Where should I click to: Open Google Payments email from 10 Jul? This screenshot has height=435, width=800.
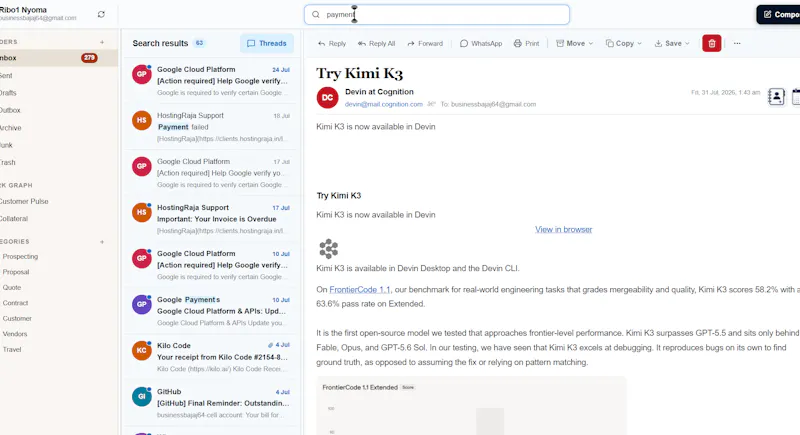(211, 311)
